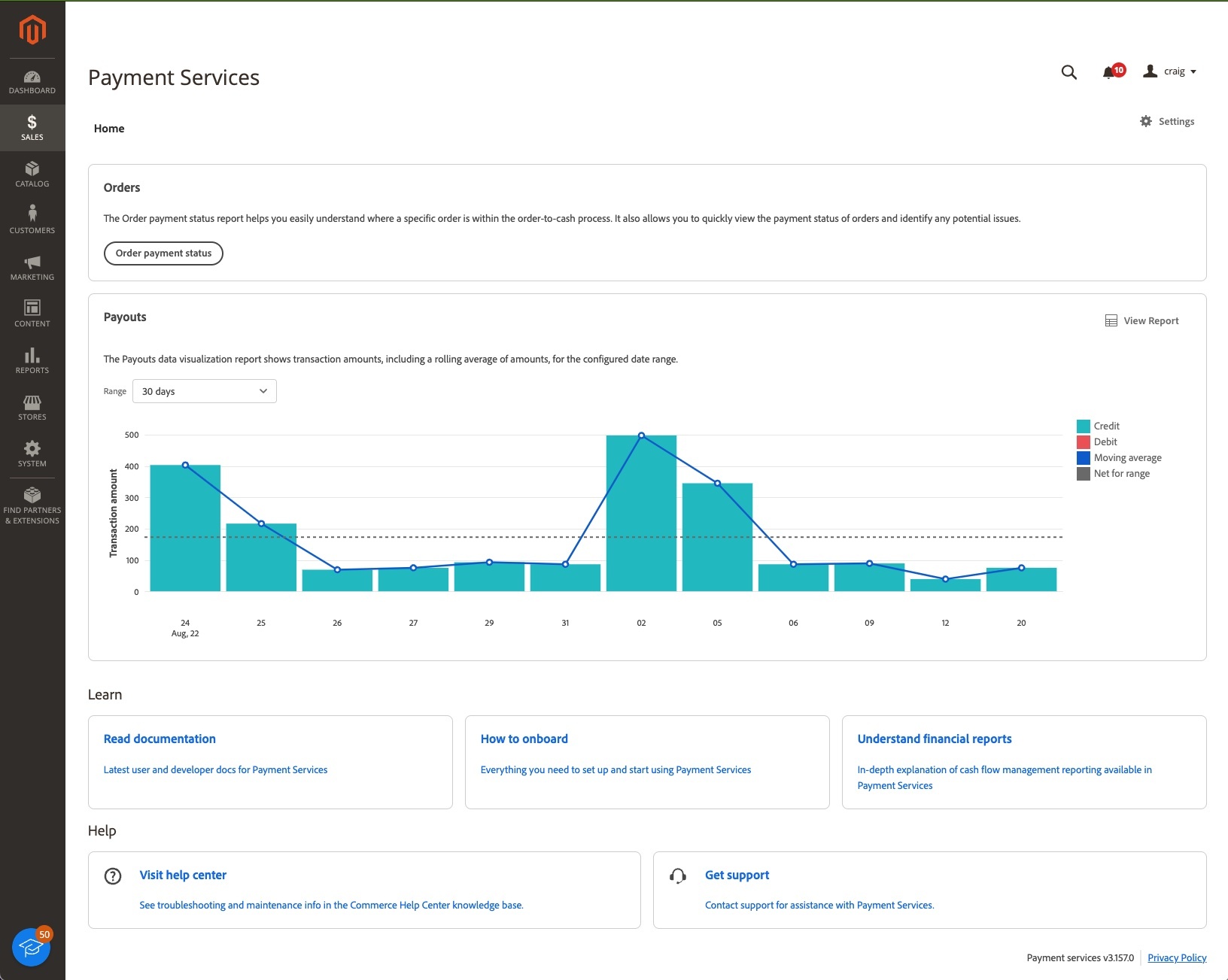This screenshot has width=1228, height=980.
Task: Open the Stores section
Action: [x=32, y=407]
